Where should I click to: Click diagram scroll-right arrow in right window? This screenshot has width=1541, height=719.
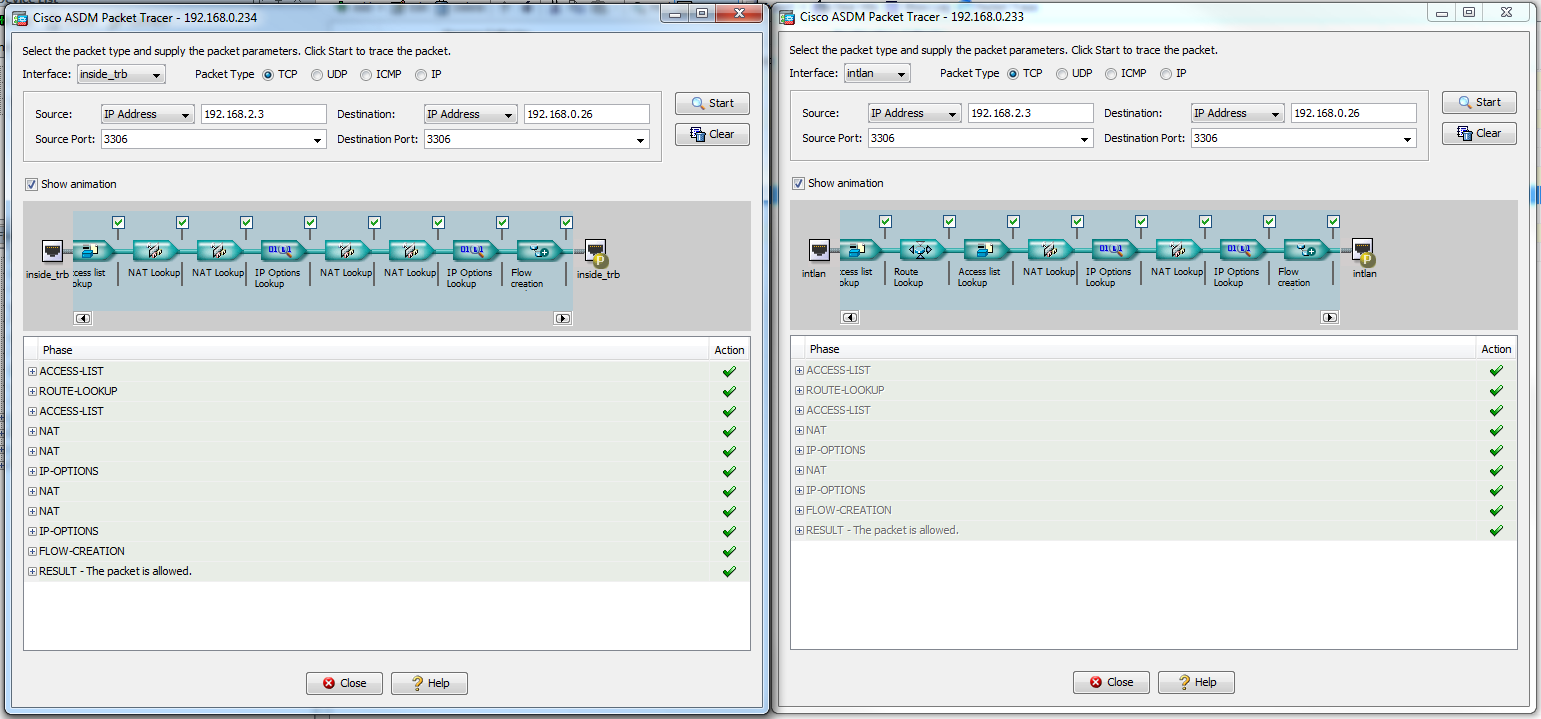(1329, 317)
